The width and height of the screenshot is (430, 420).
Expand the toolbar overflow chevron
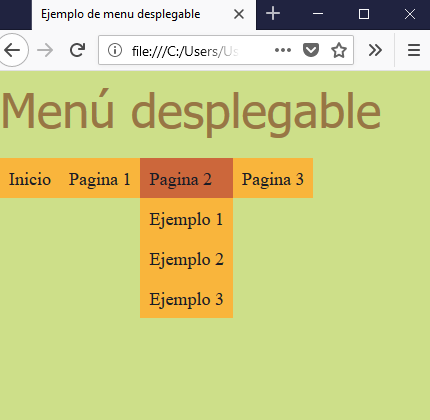point(375,50)
